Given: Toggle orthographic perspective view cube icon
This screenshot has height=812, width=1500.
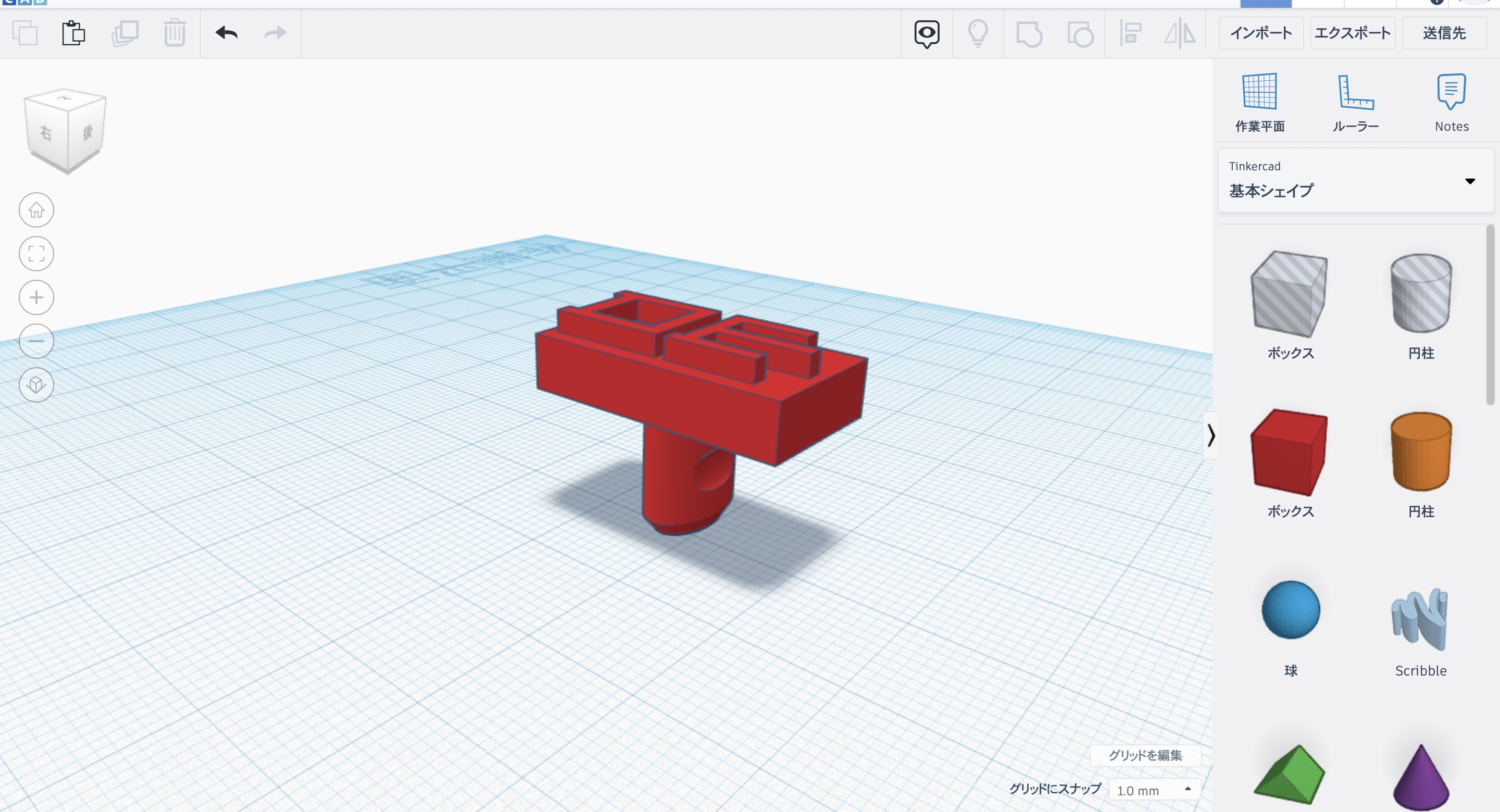Looking at the screenshot, I should point(36,384).
